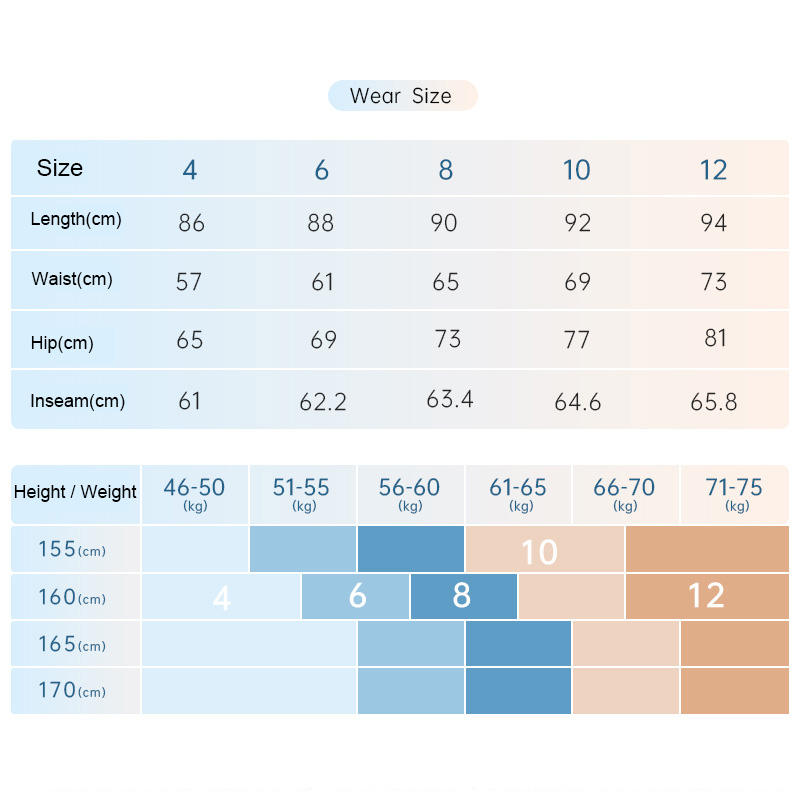Select the 46-50 kg weight column

(194, 493)
